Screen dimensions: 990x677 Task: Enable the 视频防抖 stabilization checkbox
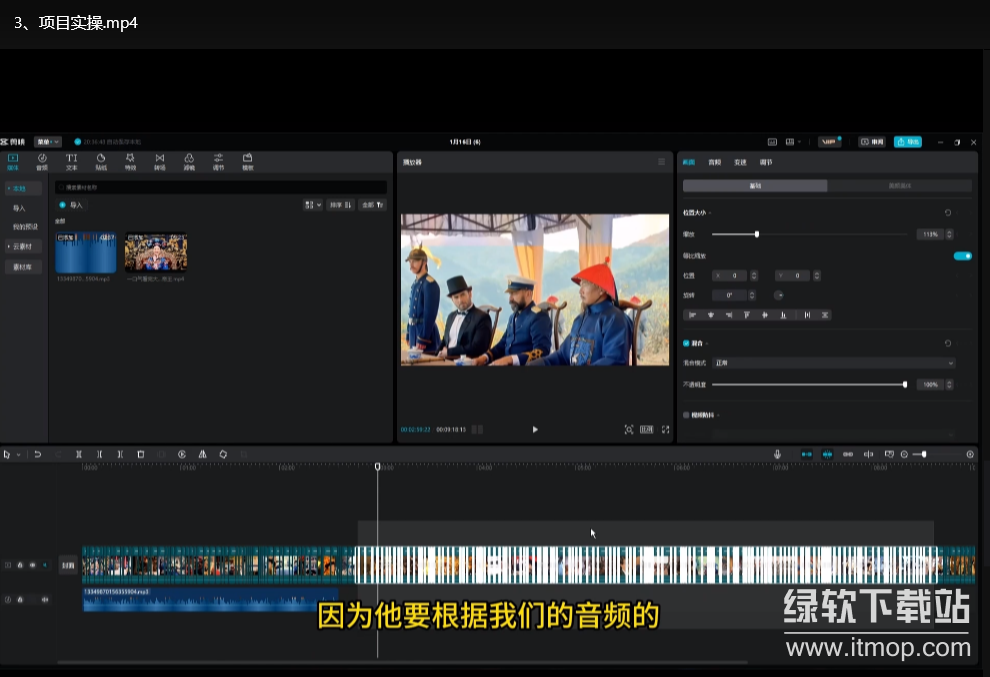point(686,414)
